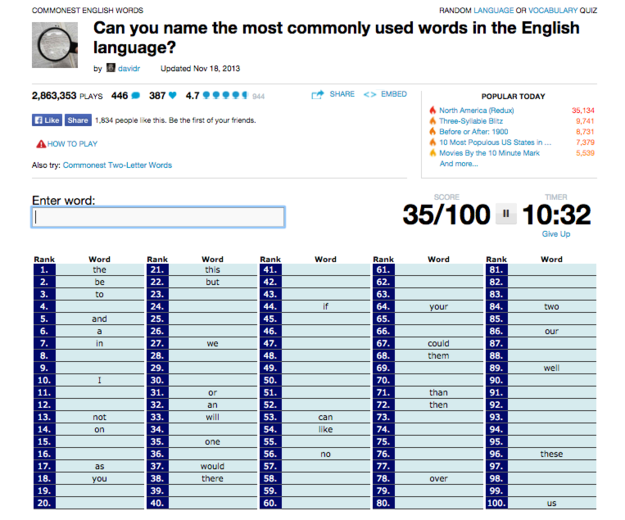This screenshot has height=520, width=625.
Task: Click the red warning triangle icon
Action: tap(41, 144)
